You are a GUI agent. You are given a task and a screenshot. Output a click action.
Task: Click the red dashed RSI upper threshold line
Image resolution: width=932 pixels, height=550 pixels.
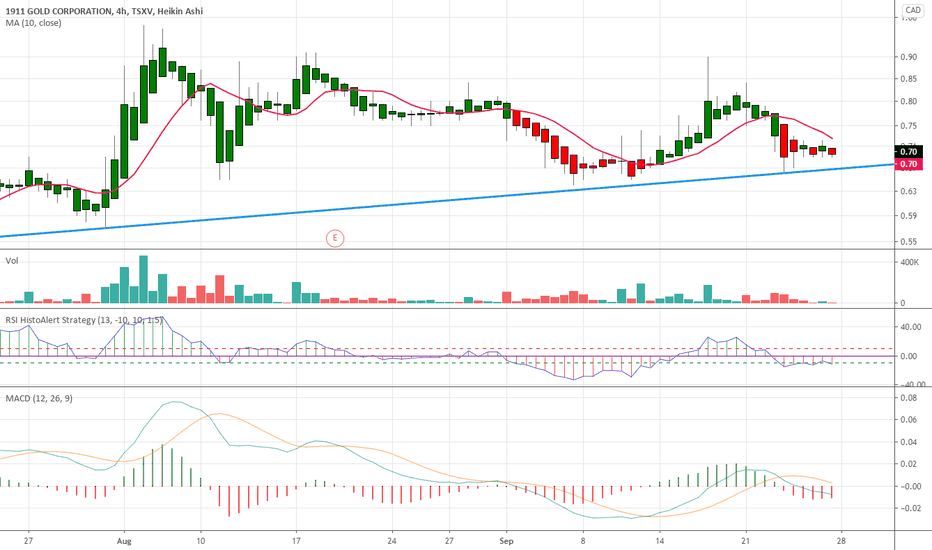pyautogui.click(x=446, y=348)
